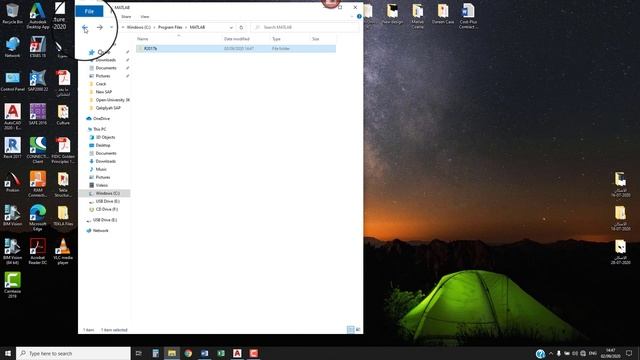This screenshot has height=360, width=640.
Task: Open TEKLA Files desktop folder
Action: click(x=63, y=216)
